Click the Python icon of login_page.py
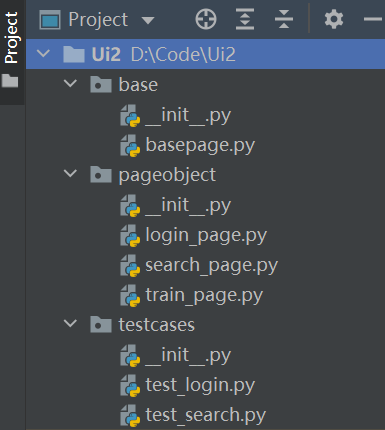 130,236
